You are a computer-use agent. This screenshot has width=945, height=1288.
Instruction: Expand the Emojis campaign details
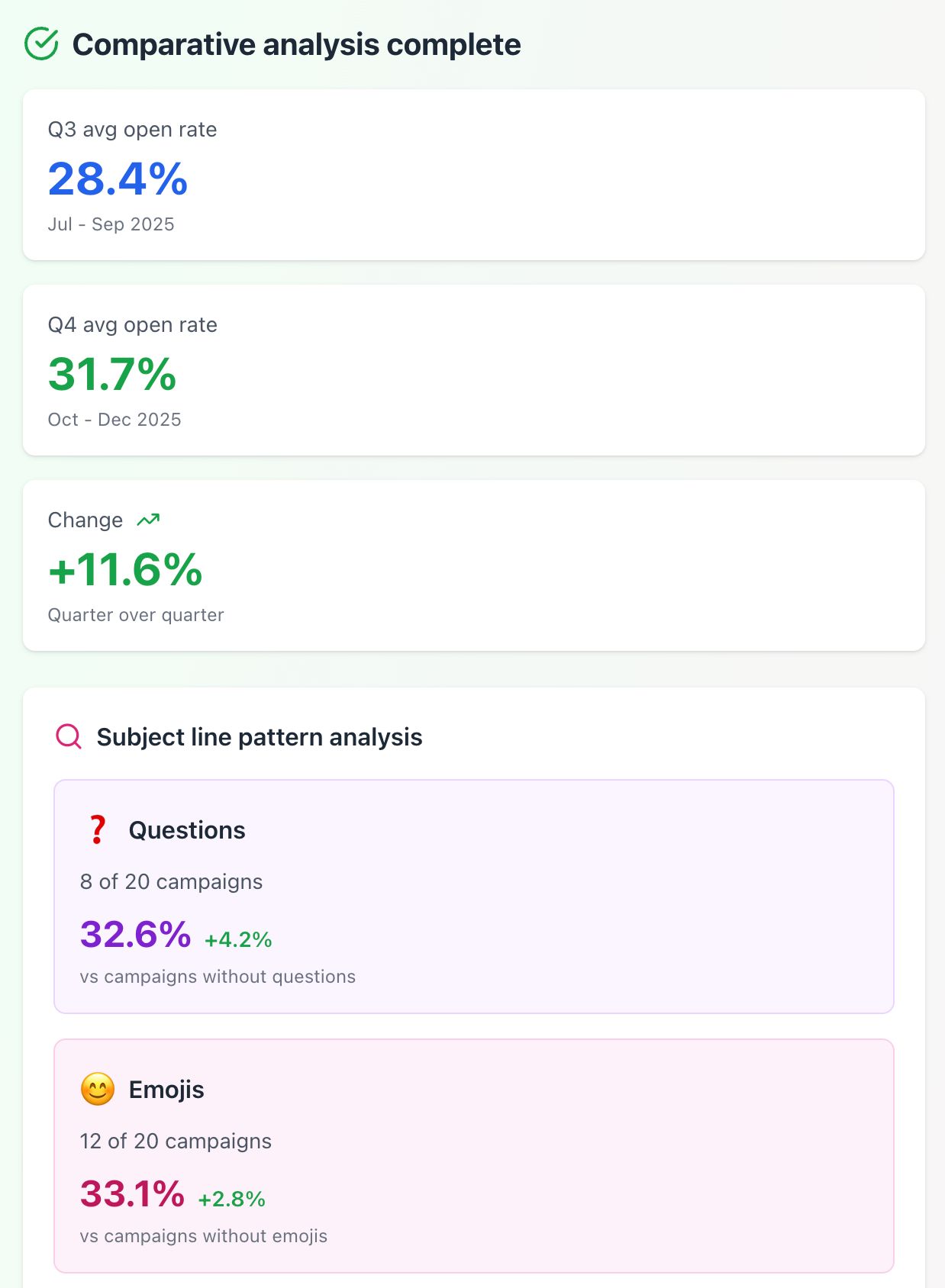[x=176, y=1141]
